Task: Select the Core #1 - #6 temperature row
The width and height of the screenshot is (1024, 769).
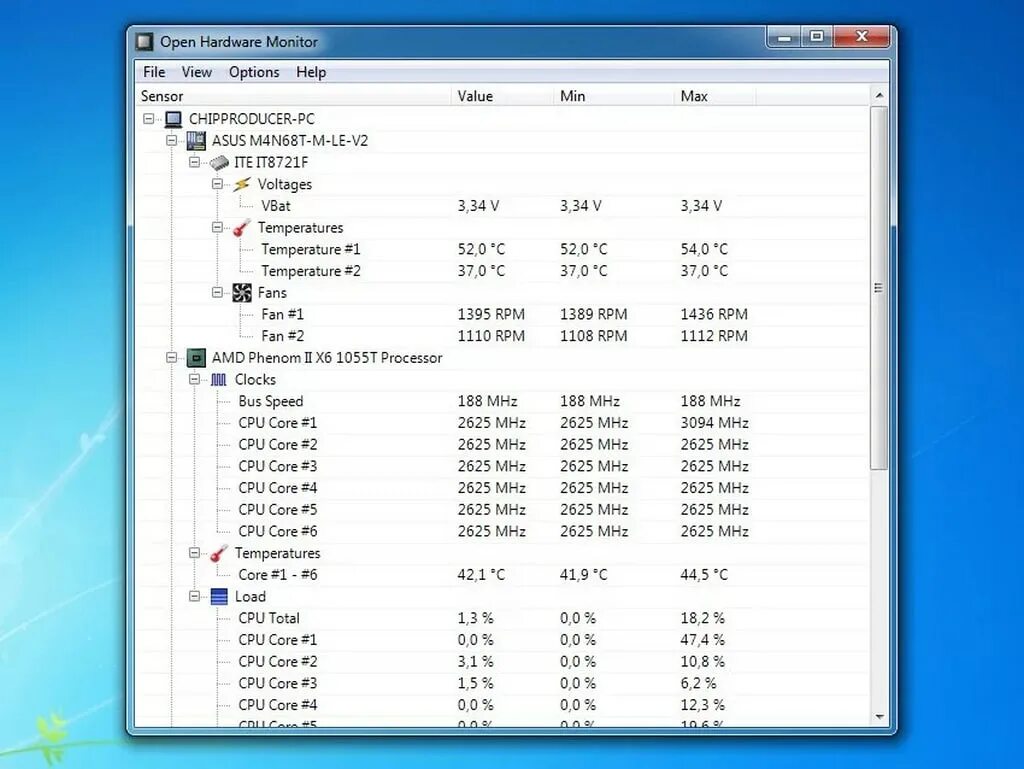Action: pos(502,575)
